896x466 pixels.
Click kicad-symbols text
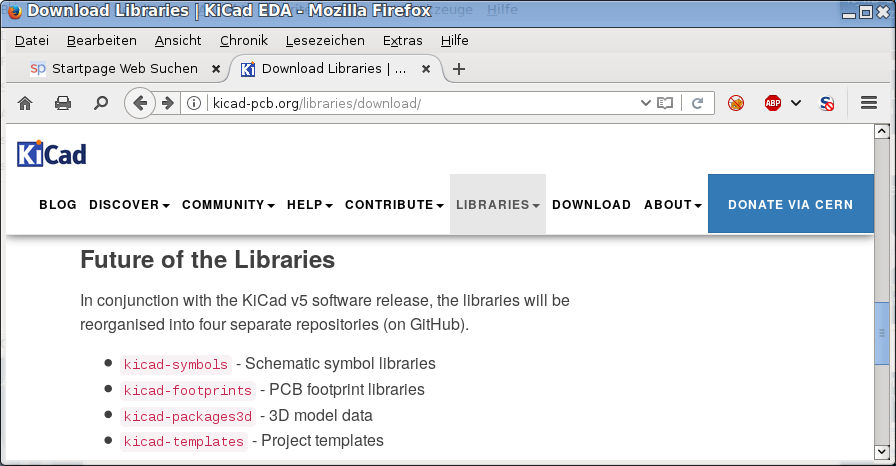(x=176, y=364)
